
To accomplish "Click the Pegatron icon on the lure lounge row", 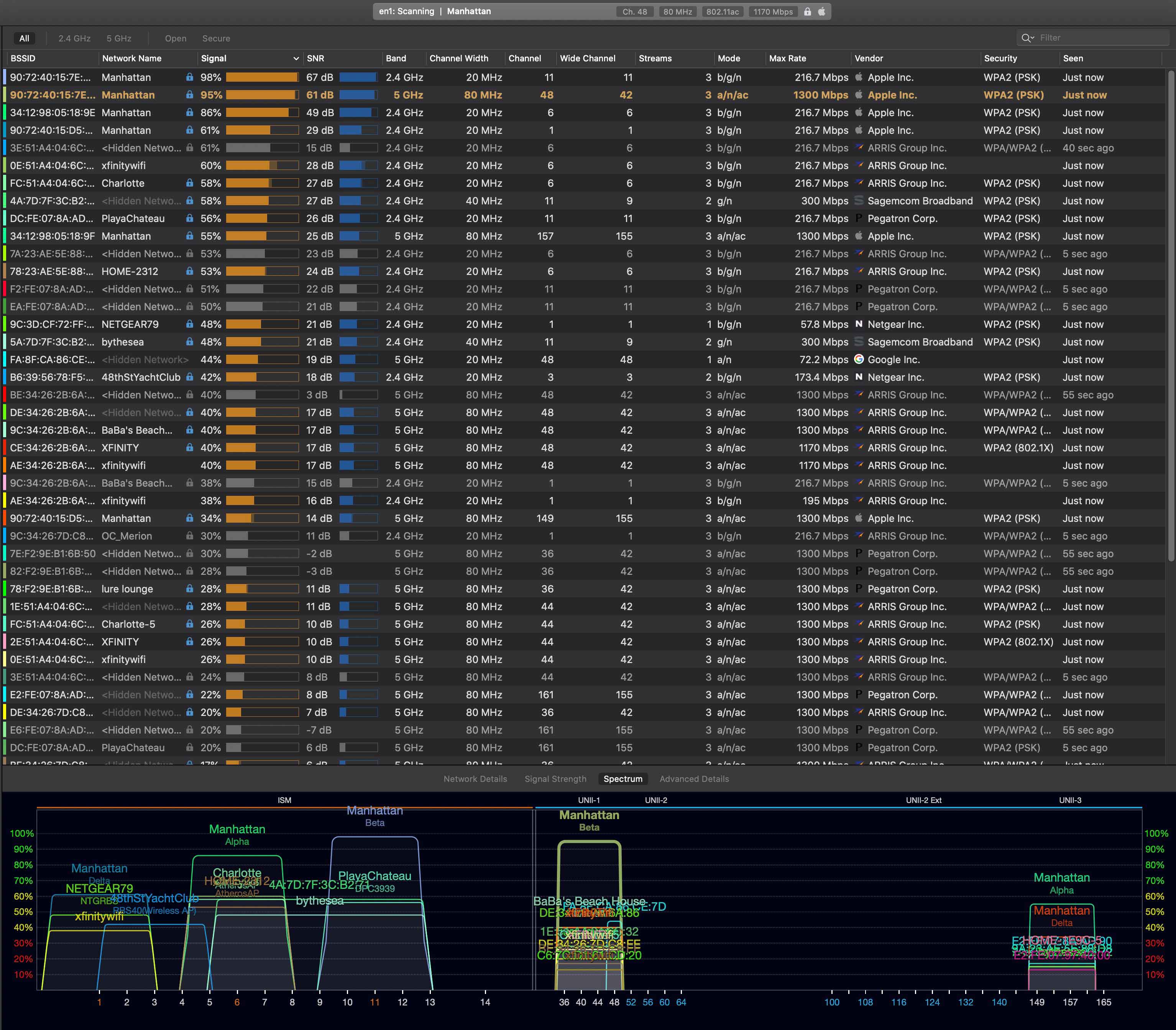I will pos(859,589).
